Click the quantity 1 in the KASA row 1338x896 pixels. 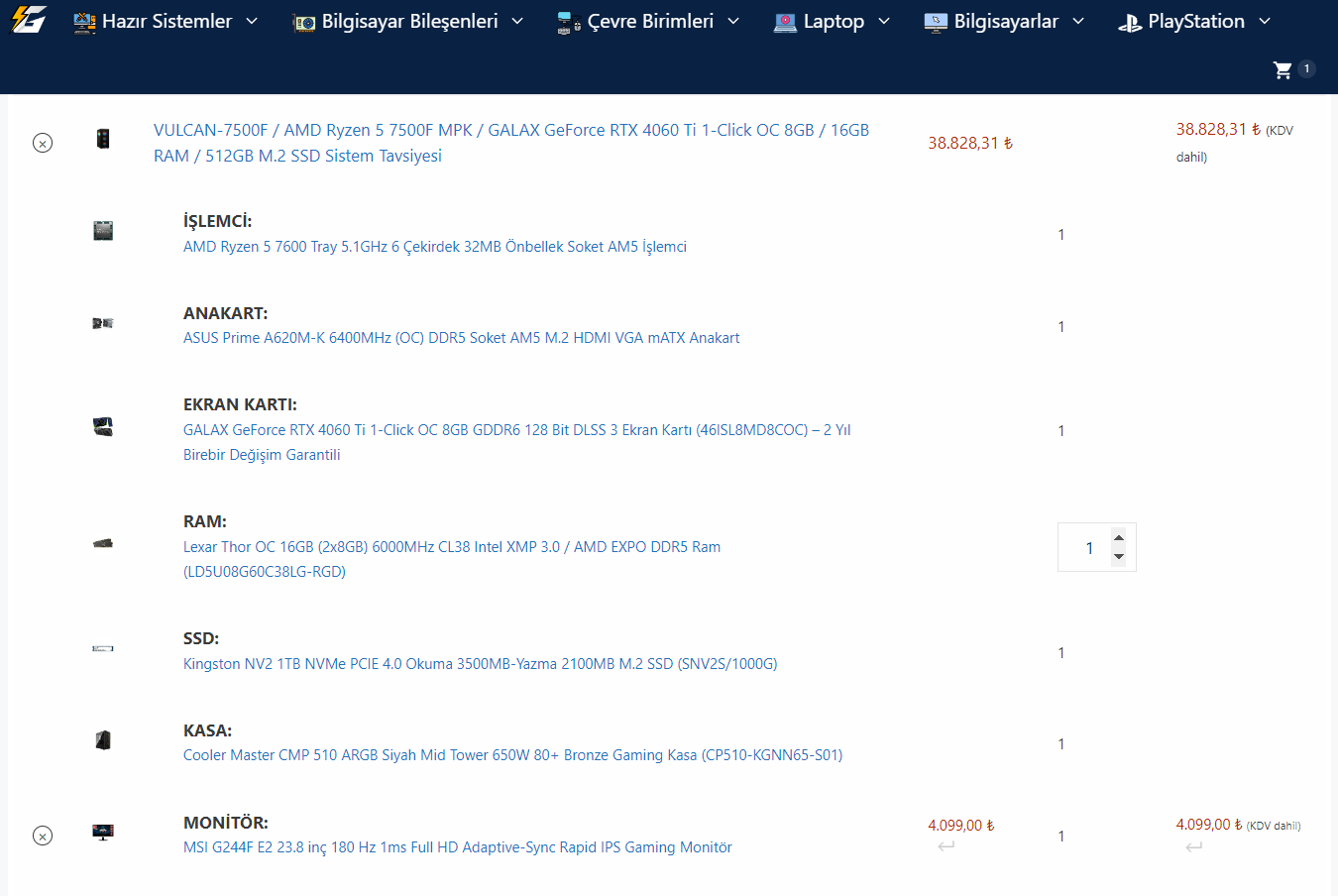(x=1060, y=744)
